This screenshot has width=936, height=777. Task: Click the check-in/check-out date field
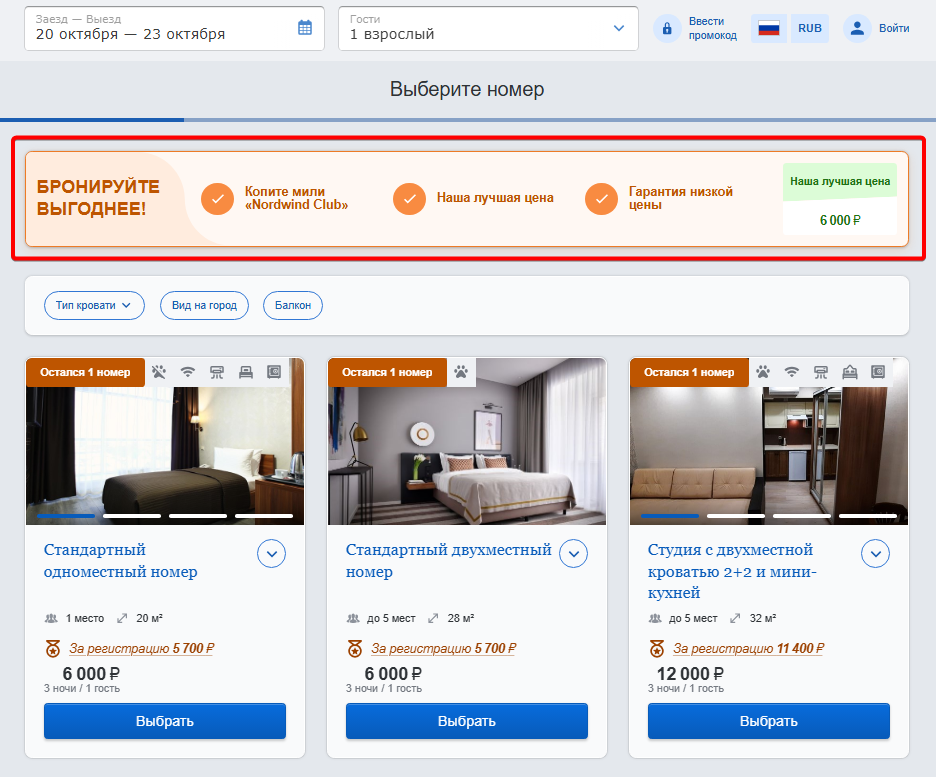[x=160, y=28]
